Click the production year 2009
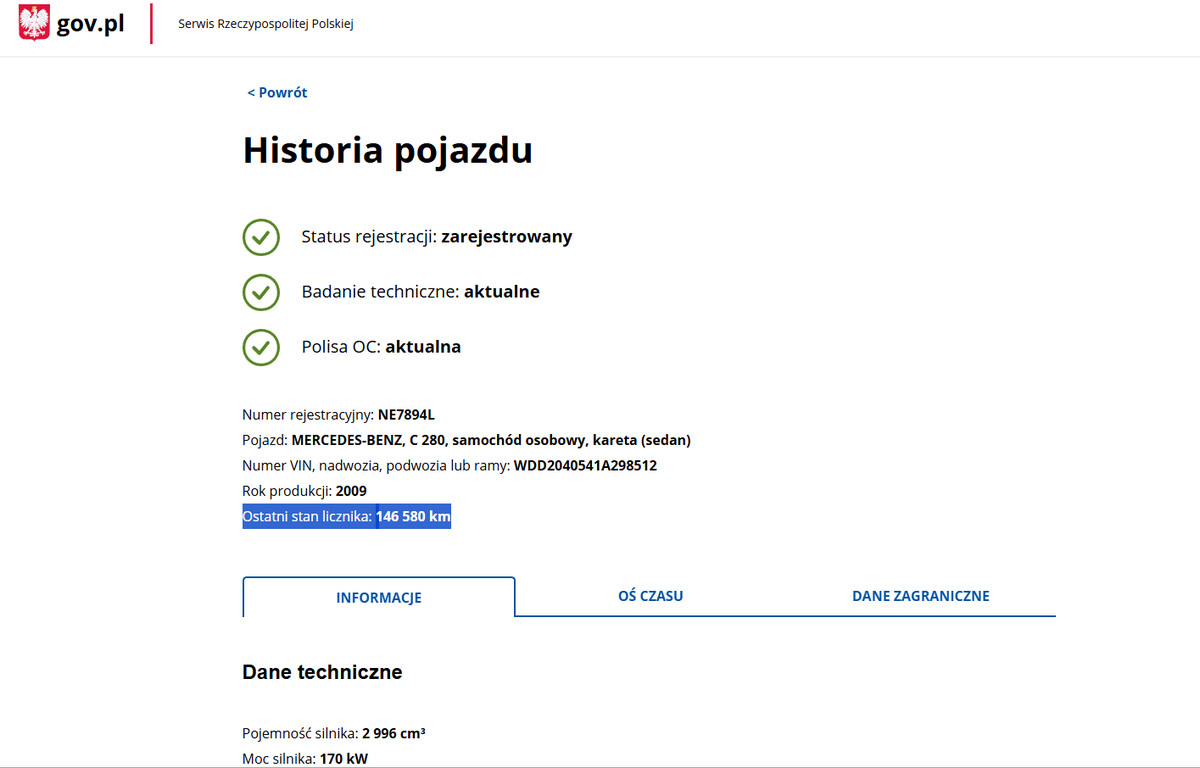 coord(351,491)
